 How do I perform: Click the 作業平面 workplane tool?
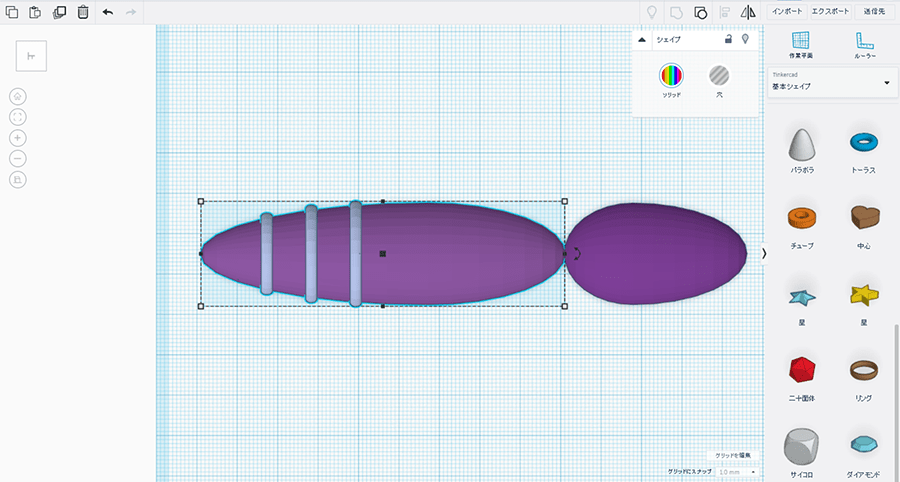[x=800, y=45]
